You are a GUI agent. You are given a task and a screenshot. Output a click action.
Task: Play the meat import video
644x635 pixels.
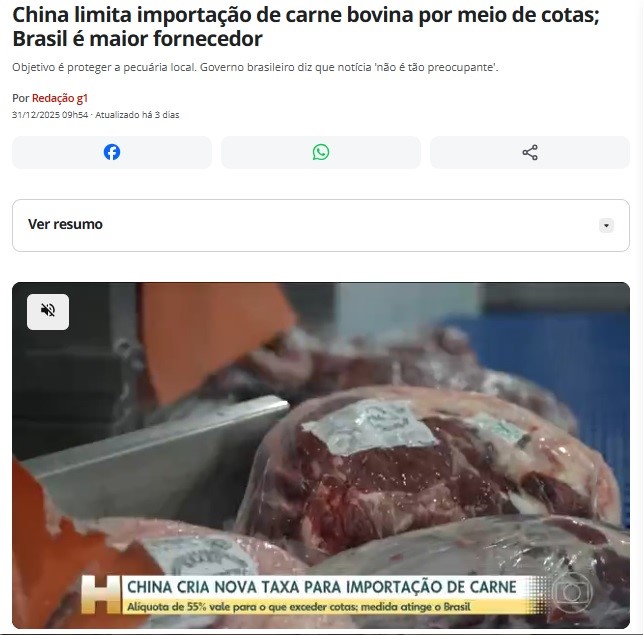click(321, 455)
